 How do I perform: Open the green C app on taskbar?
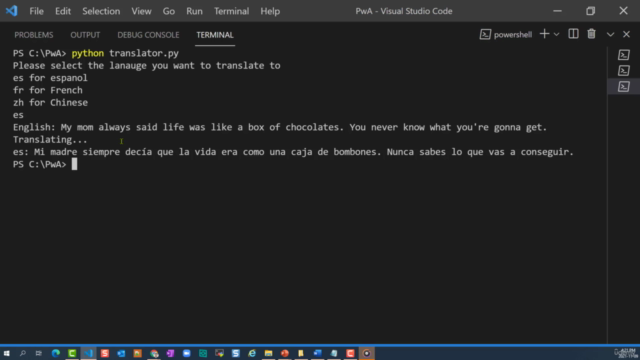(x=72, y=353)
